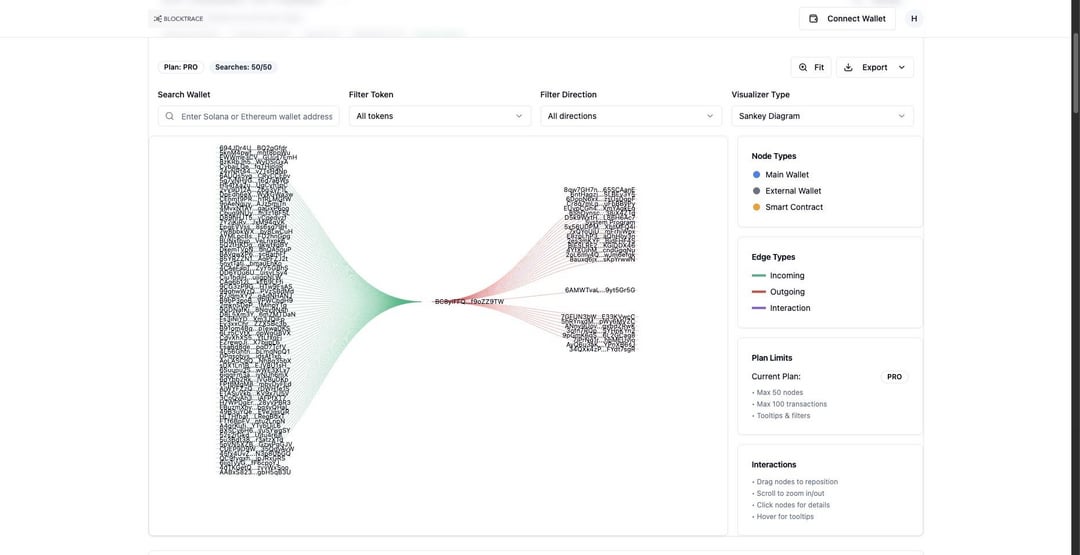Expand the Export chevron arrow

[901, 67]
